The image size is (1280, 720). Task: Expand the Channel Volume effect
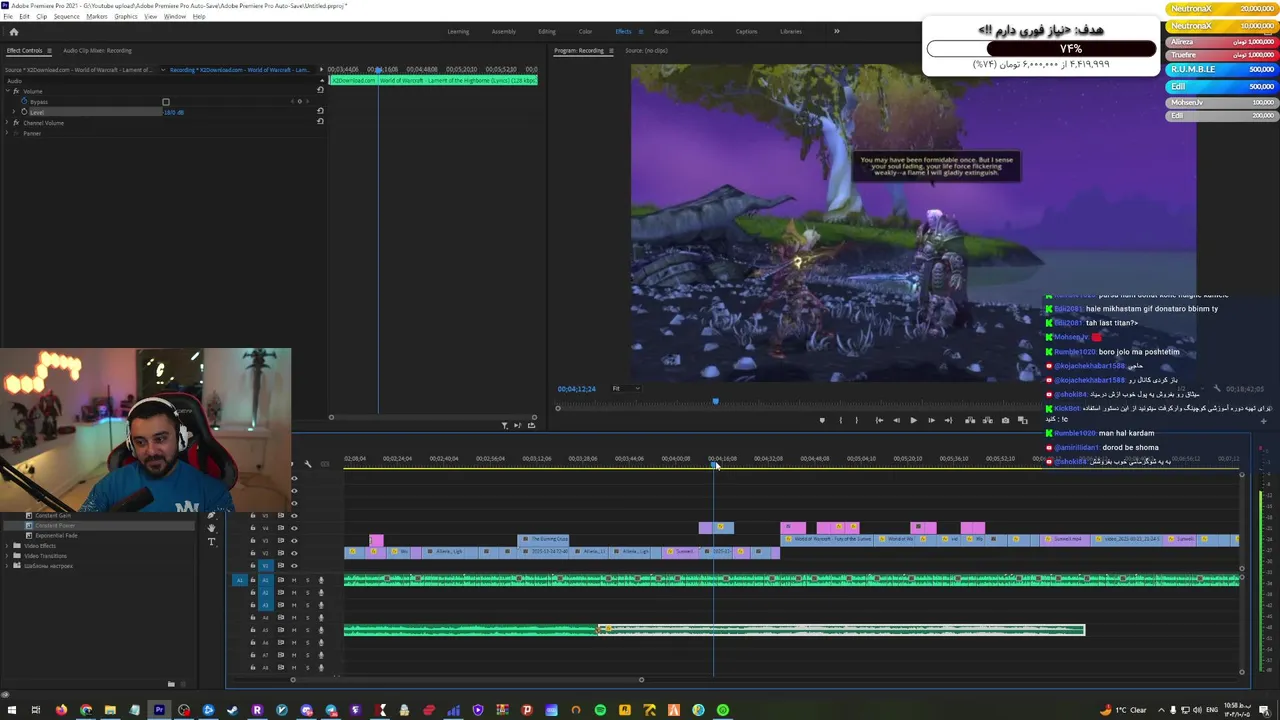[7, 123]
